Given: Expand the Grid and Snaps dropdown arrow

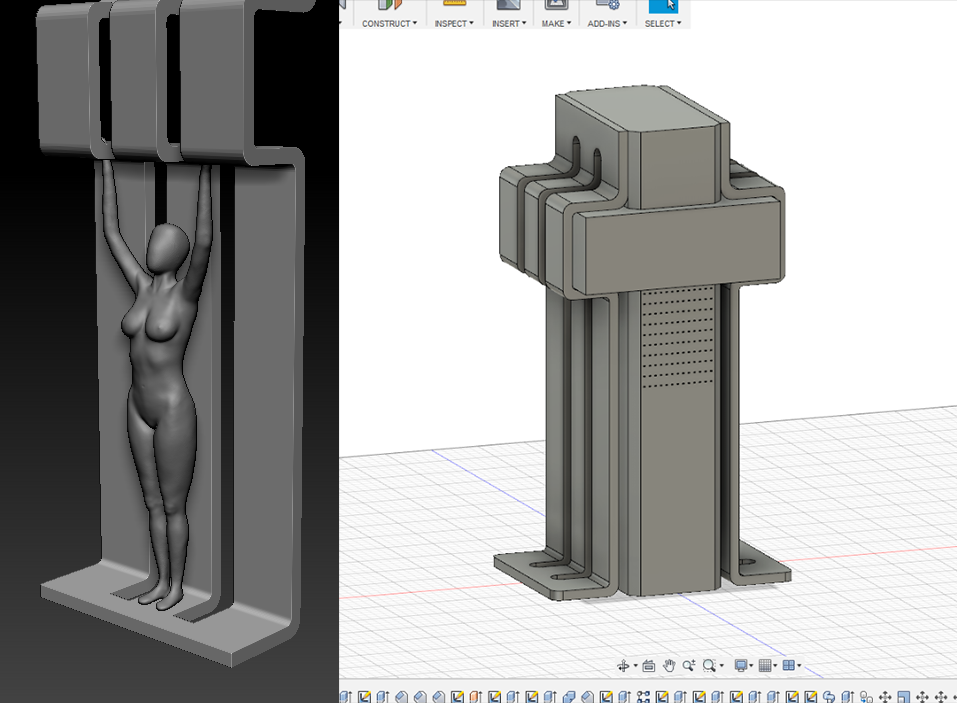Looking at the screenshot, I should click(776, 667).
